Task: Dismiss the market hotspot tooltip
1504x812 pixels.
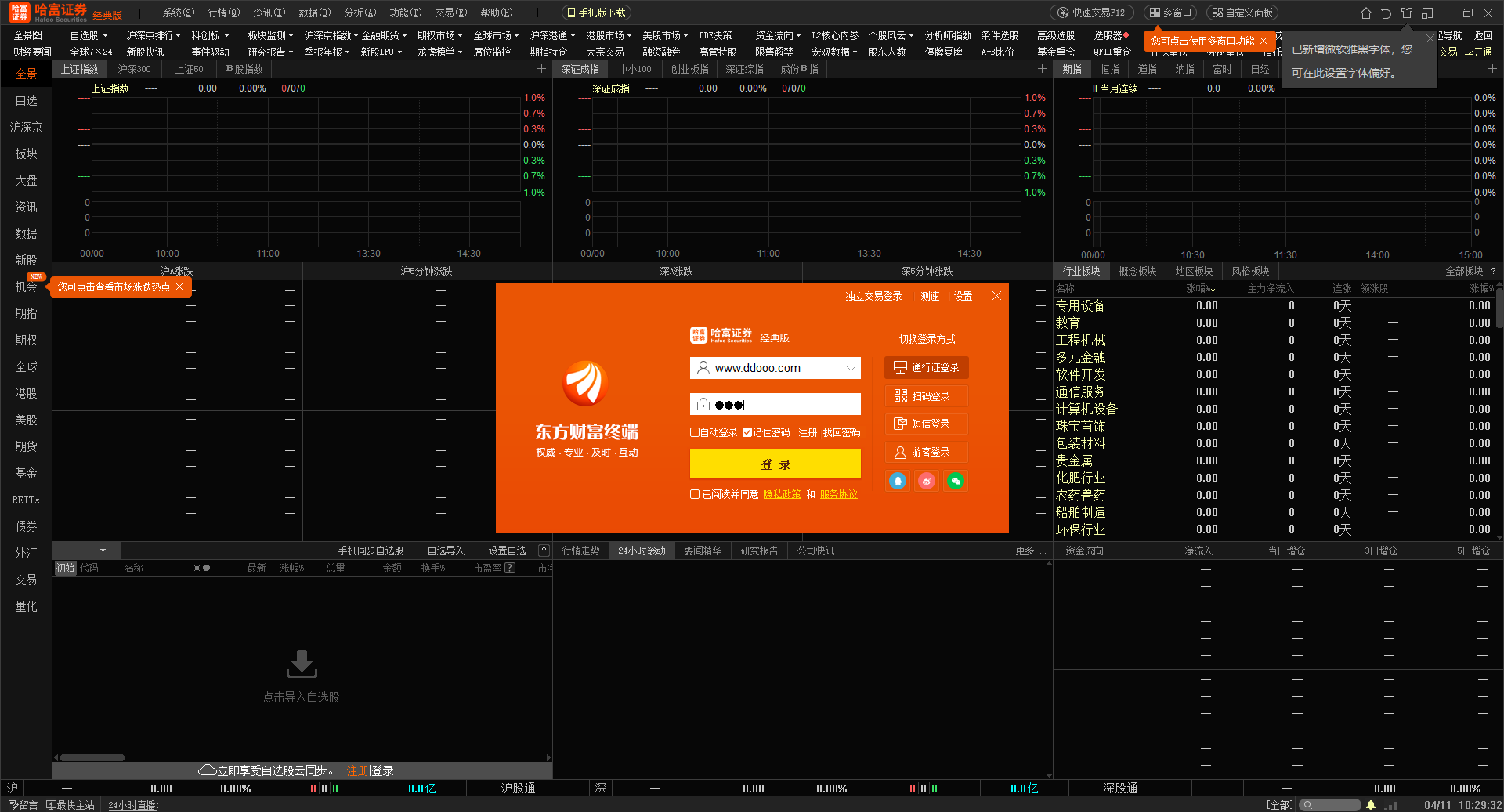Action: pyautogui.click(x=179, y=287)
